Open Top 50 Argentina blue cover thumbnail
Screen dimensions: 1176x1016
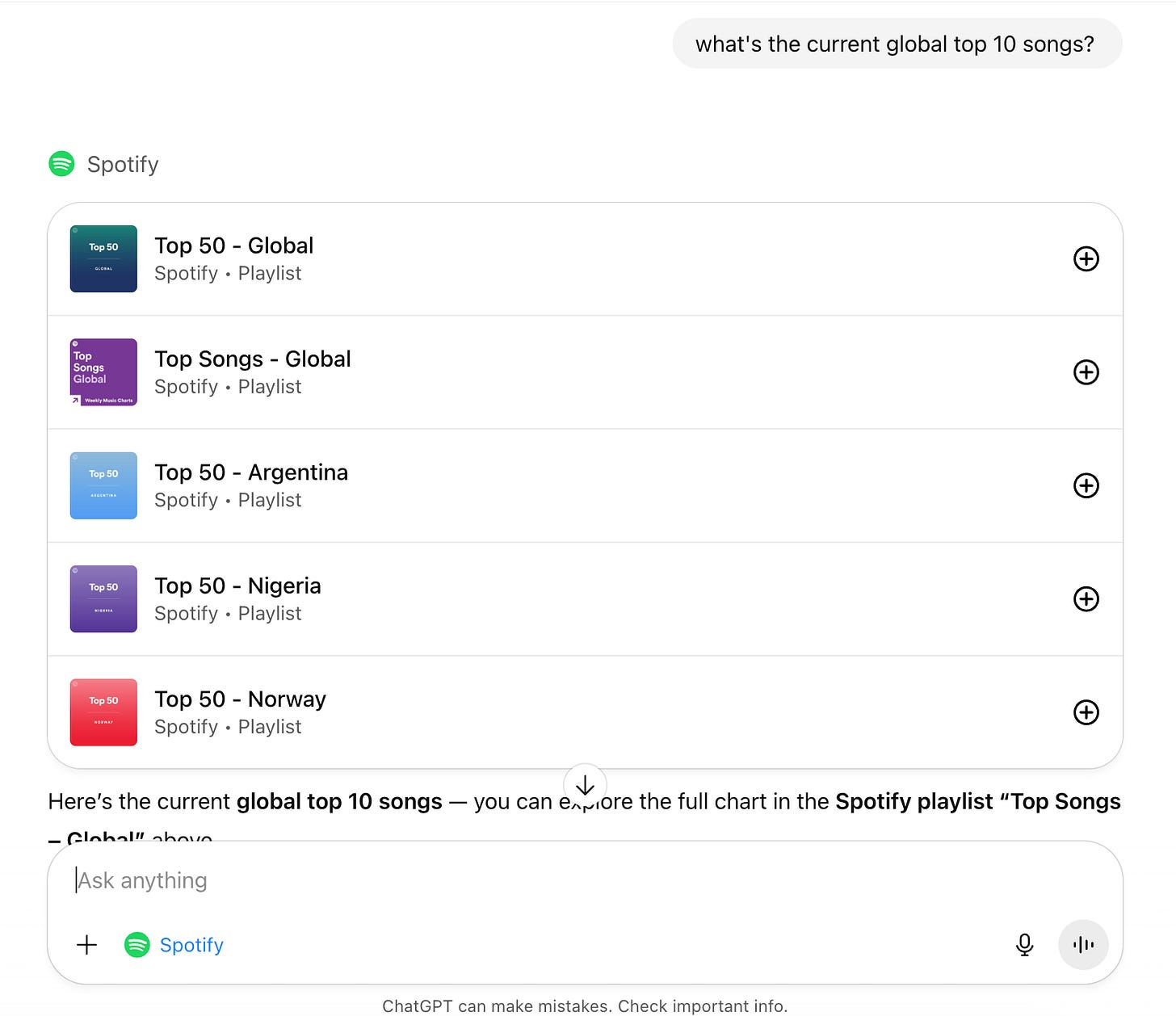103,485
